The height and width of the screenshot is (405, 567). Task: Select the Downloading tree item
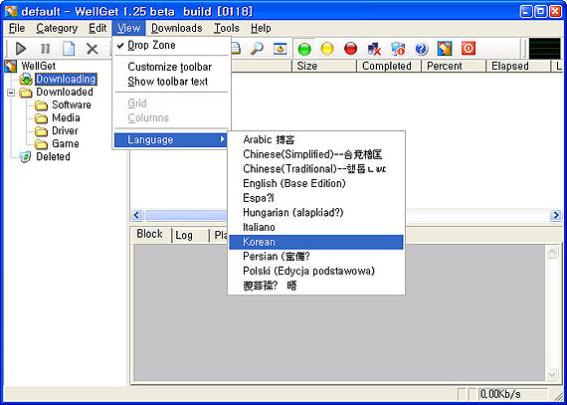point(66,79)
